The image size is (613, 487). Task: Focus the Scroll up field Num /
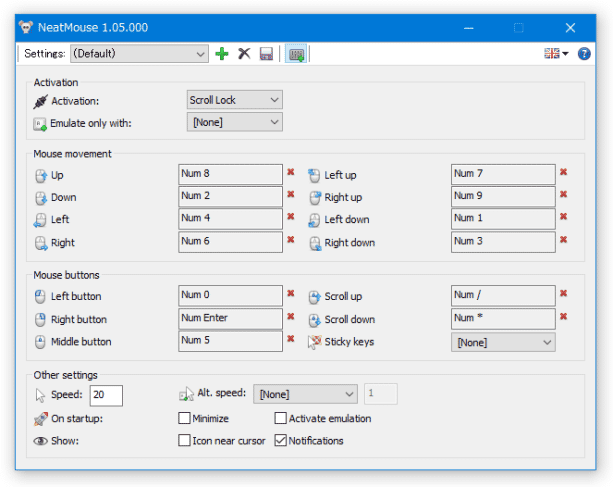tap(503, 295)
